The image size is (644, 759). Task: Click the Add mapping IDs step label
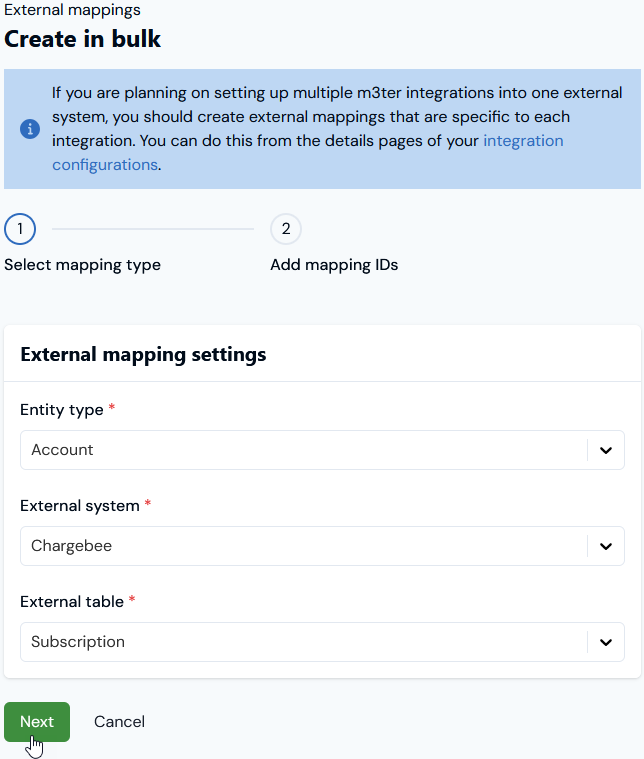click(x=334, y=265)
